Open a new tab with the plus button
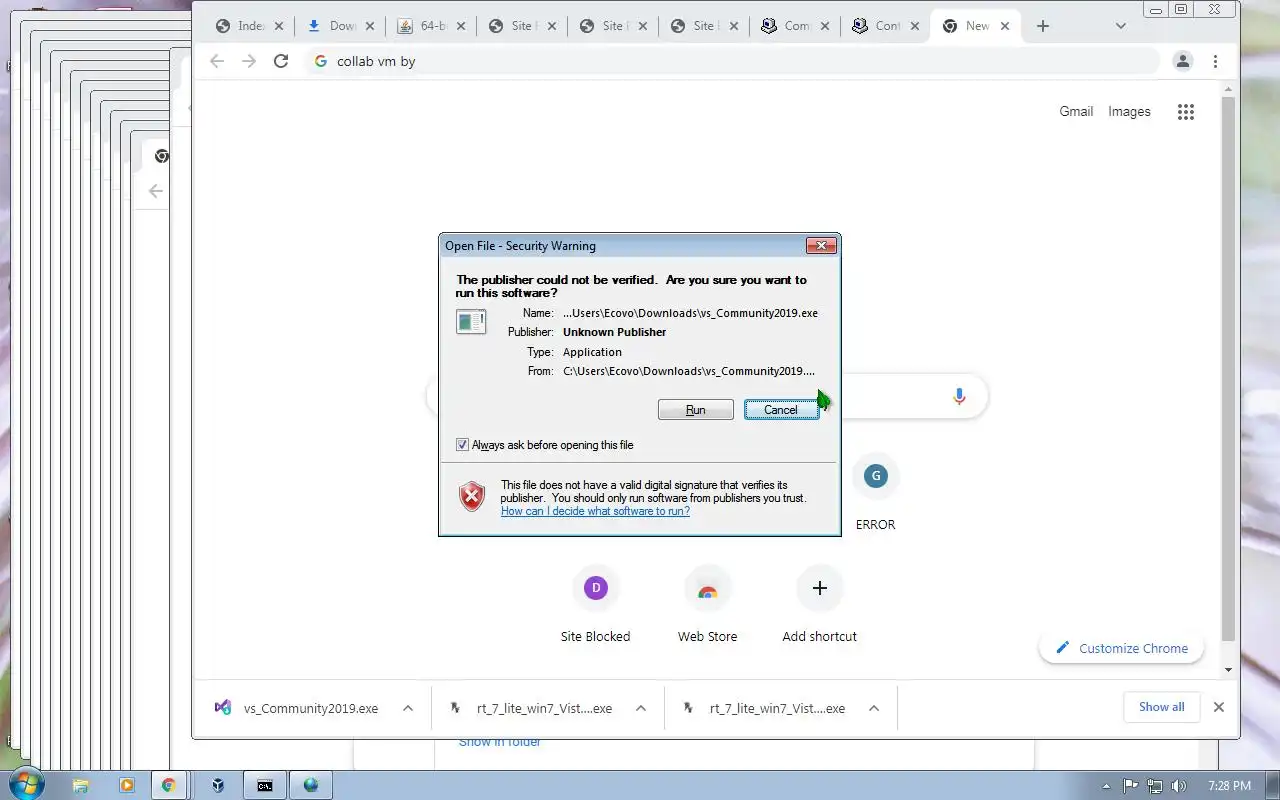1280x800 pixels. coord(1043,26)
